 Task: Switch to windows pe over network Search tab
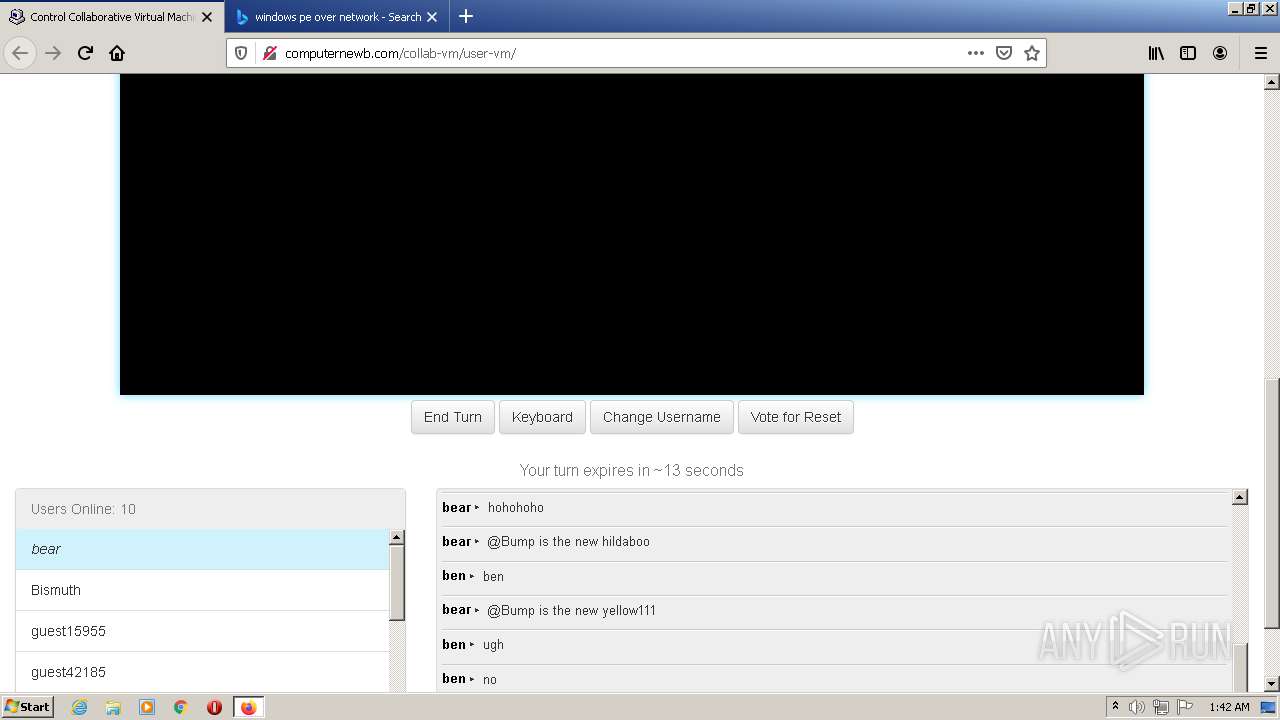click(337, 17)
